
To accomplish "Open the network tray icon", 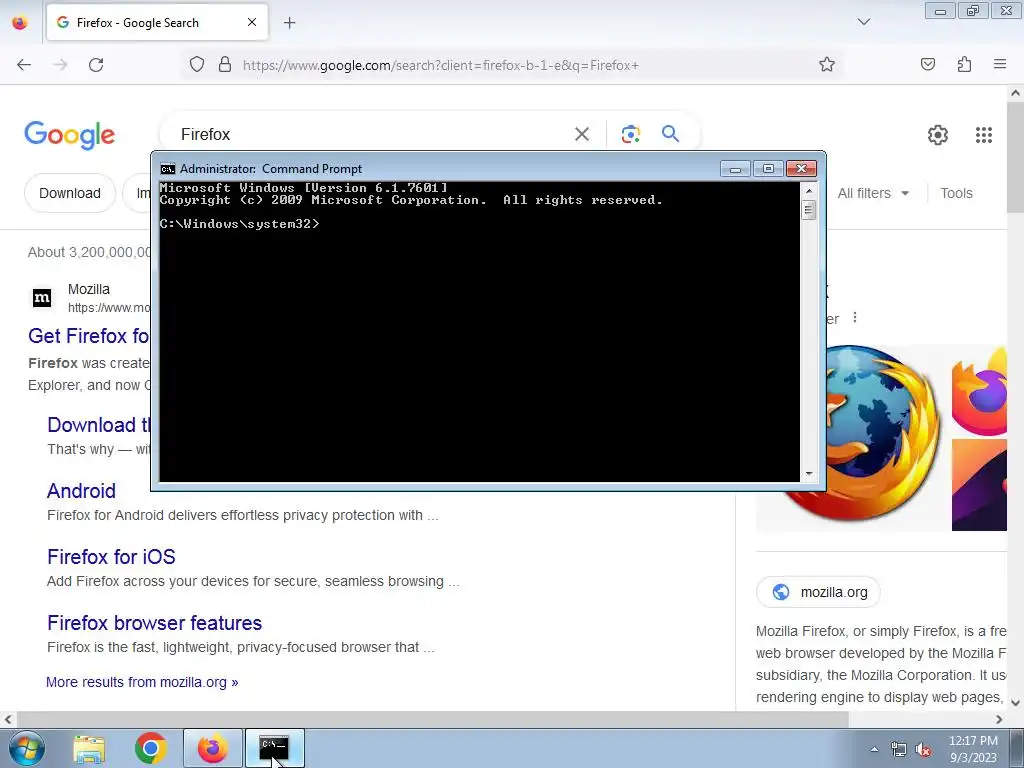I will 899,749.
